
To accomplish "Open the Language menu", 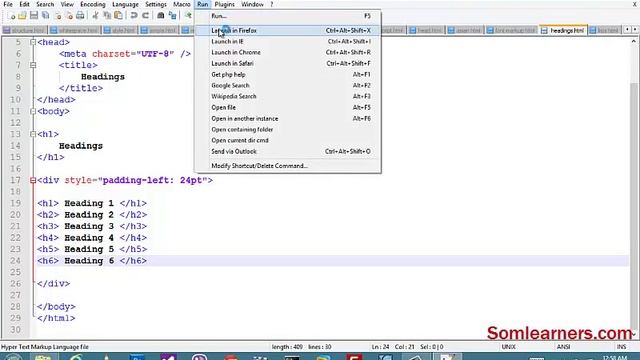I will [x=125, y=4].
